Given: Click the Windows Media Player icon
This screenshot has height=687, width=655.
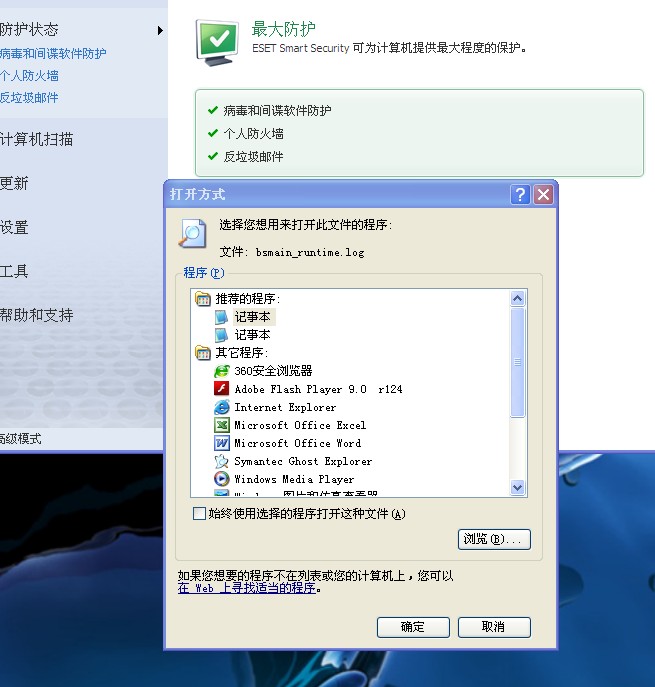Looking at the screenshot, I should (221, 479).
